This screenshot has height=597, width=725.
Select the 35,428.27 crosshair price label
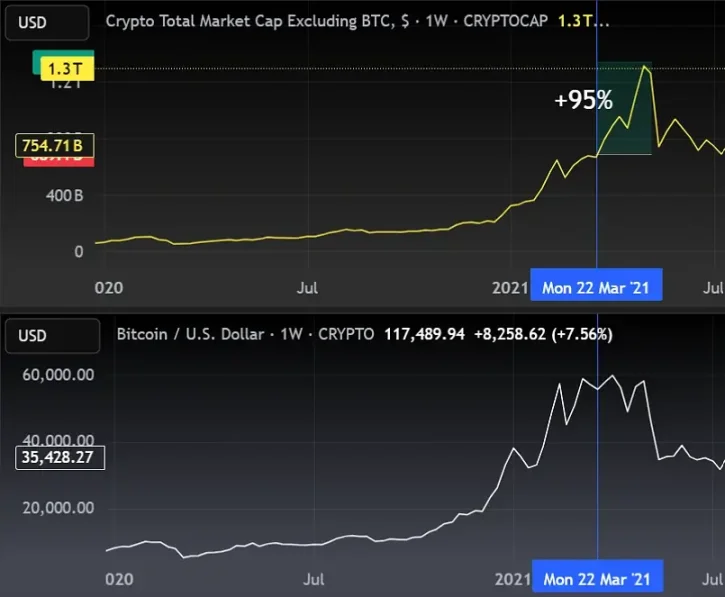coord(60,457)
